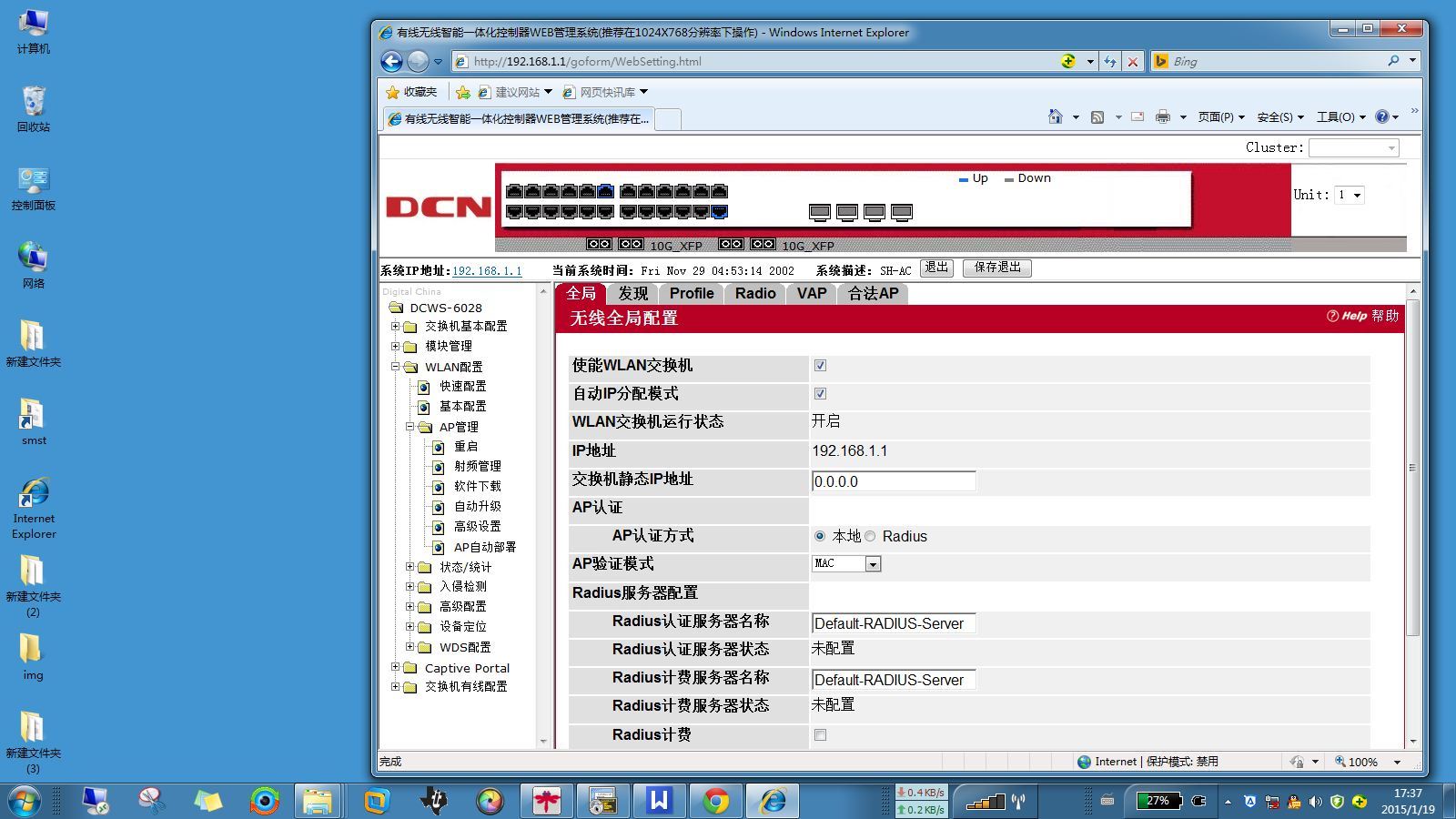Click the 交换机静态IP地址 input field
This screenshot has height=819, width=1456.
894,481
